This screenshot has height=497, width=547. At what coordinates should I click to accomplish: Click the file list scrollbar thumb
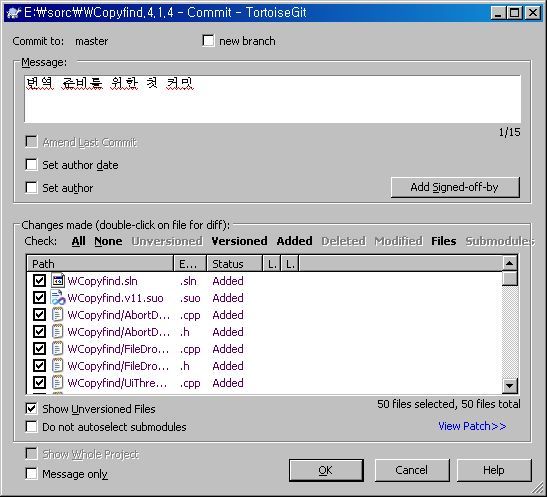click(x=510, y=278)
